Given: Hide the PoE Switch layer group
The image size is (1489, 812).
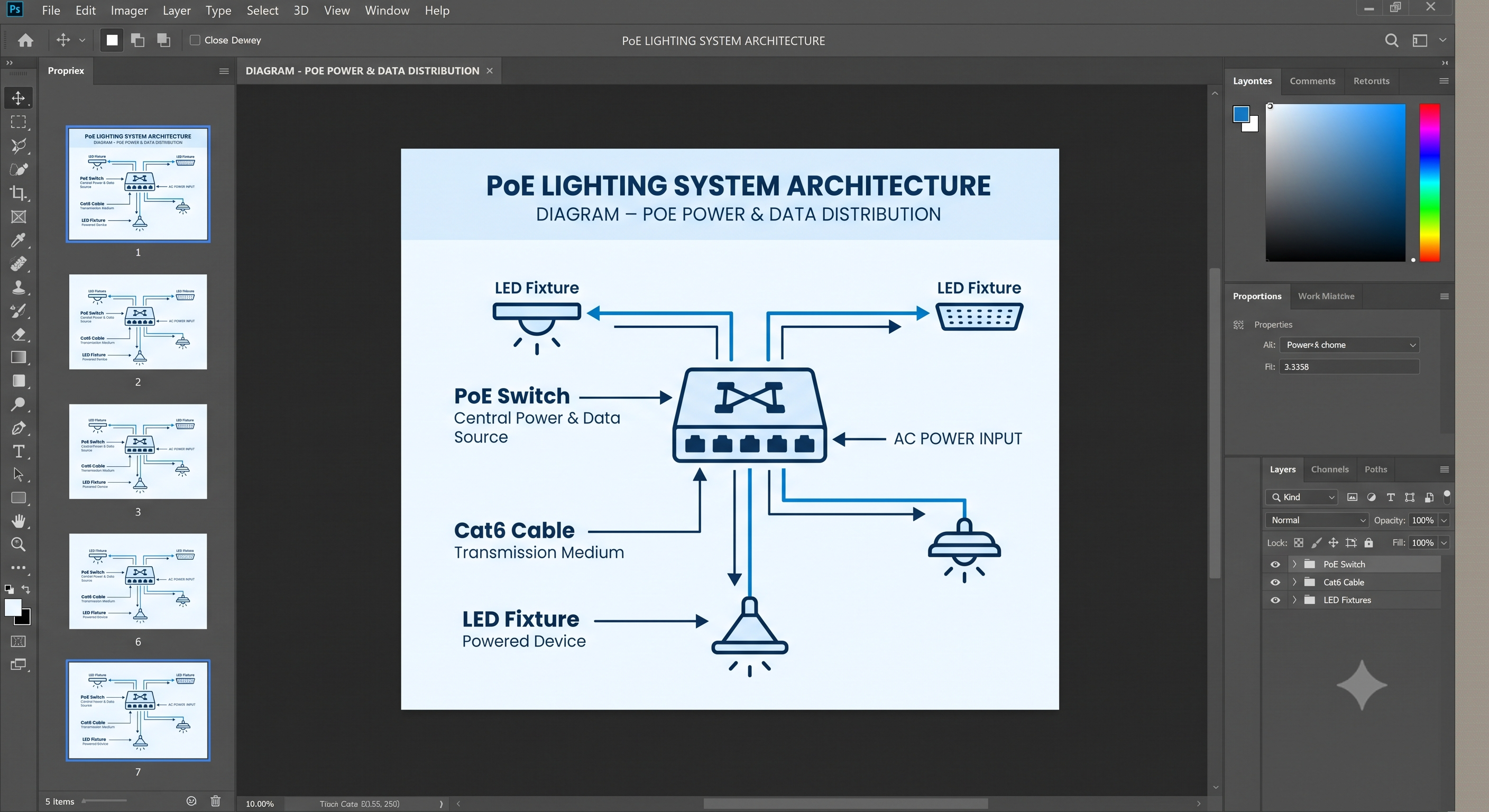Looking at the screenshot, I should click(x=1275, y=565).
